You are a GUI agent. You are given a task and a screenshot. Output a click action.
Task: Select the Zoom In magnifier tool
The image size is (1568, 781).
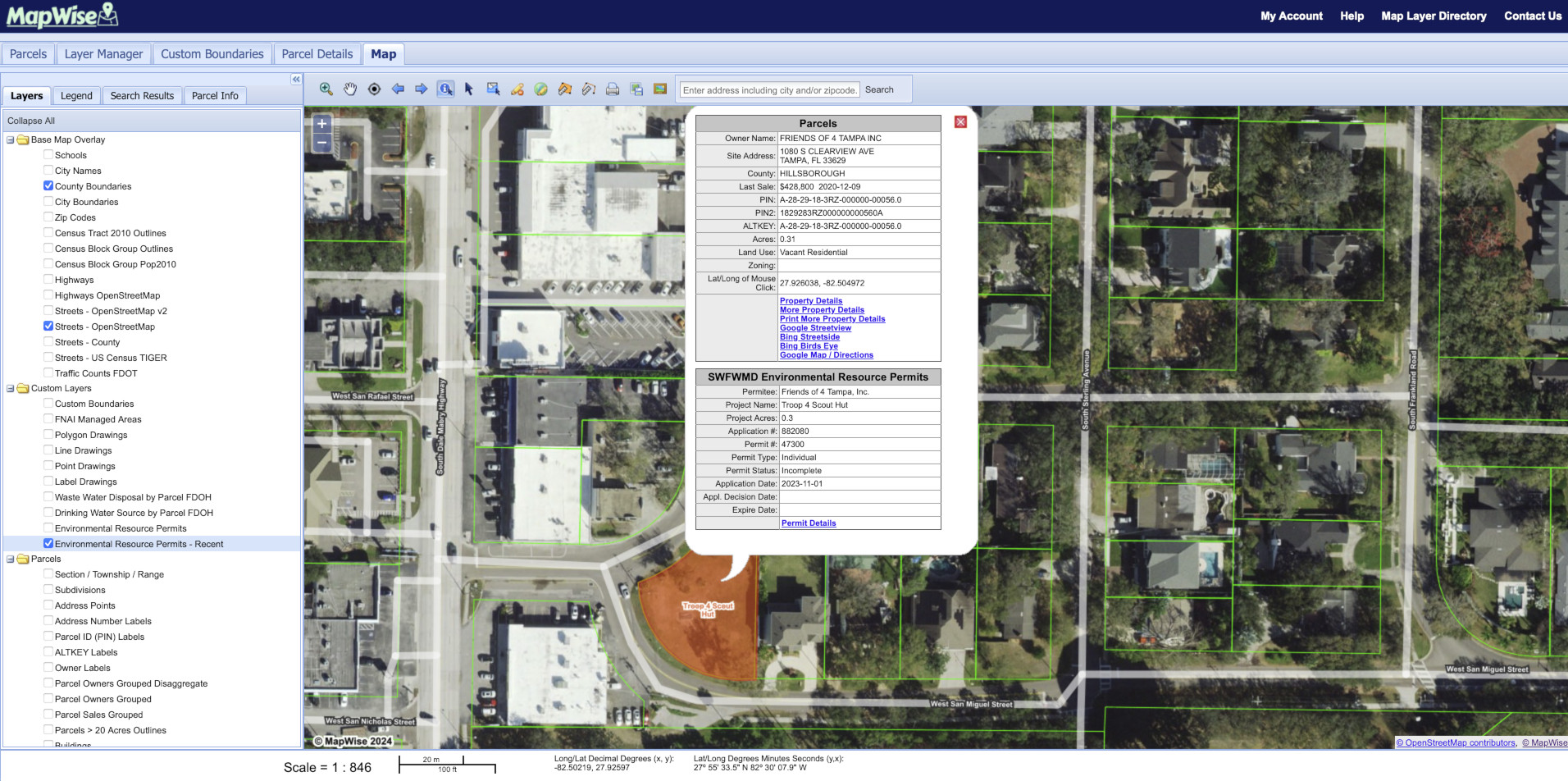[x=326, y=89]
